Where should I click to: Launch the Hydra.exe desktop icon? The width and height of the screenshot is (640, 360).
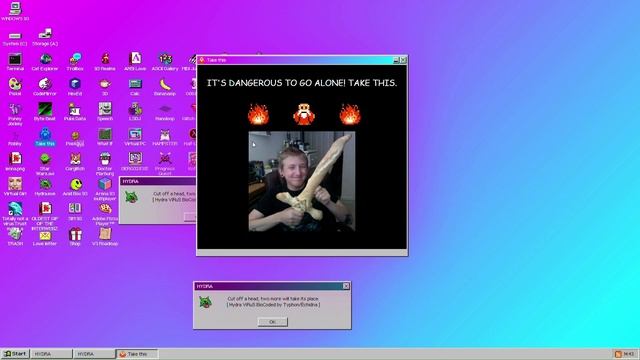tap(45, 187)
